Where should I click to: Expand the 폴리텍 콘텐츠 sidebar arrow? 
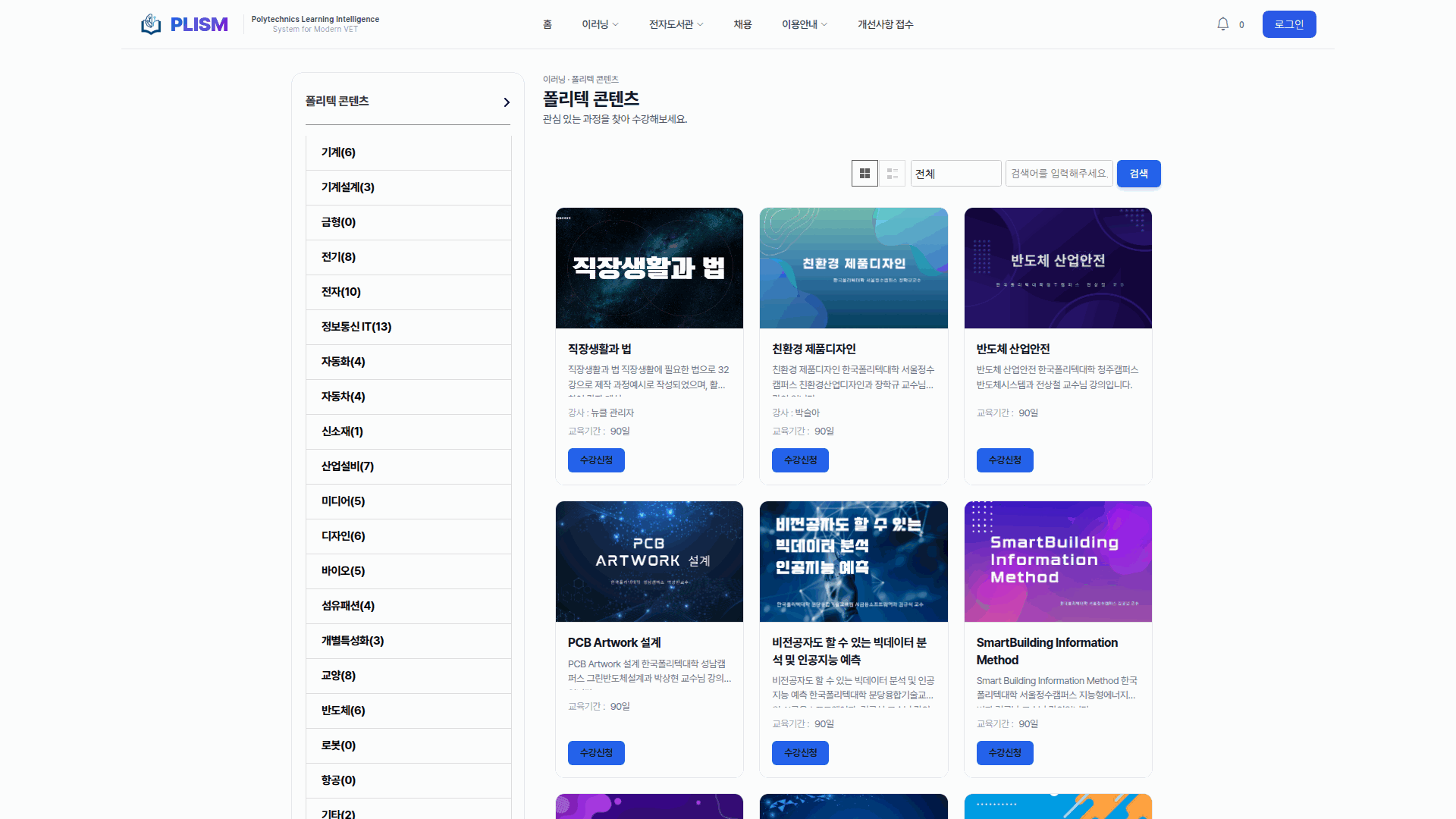click(507, 102)
